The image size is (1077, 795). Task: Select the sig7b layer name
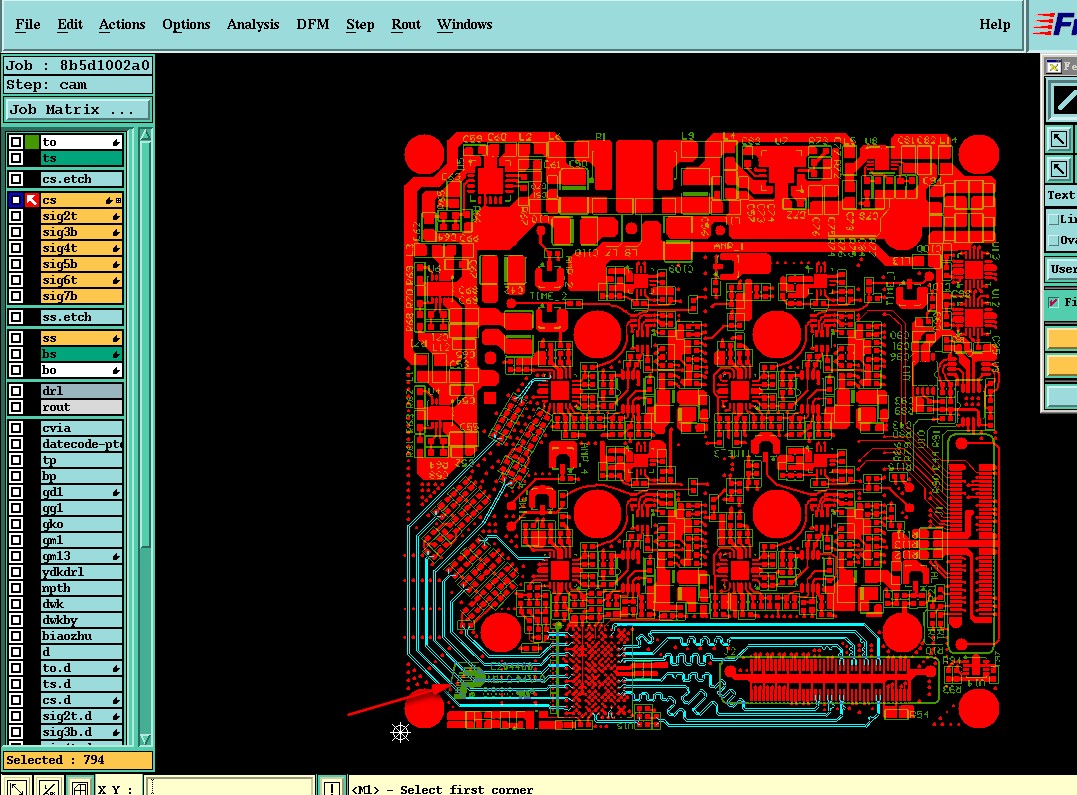click(x=81, y=296)
